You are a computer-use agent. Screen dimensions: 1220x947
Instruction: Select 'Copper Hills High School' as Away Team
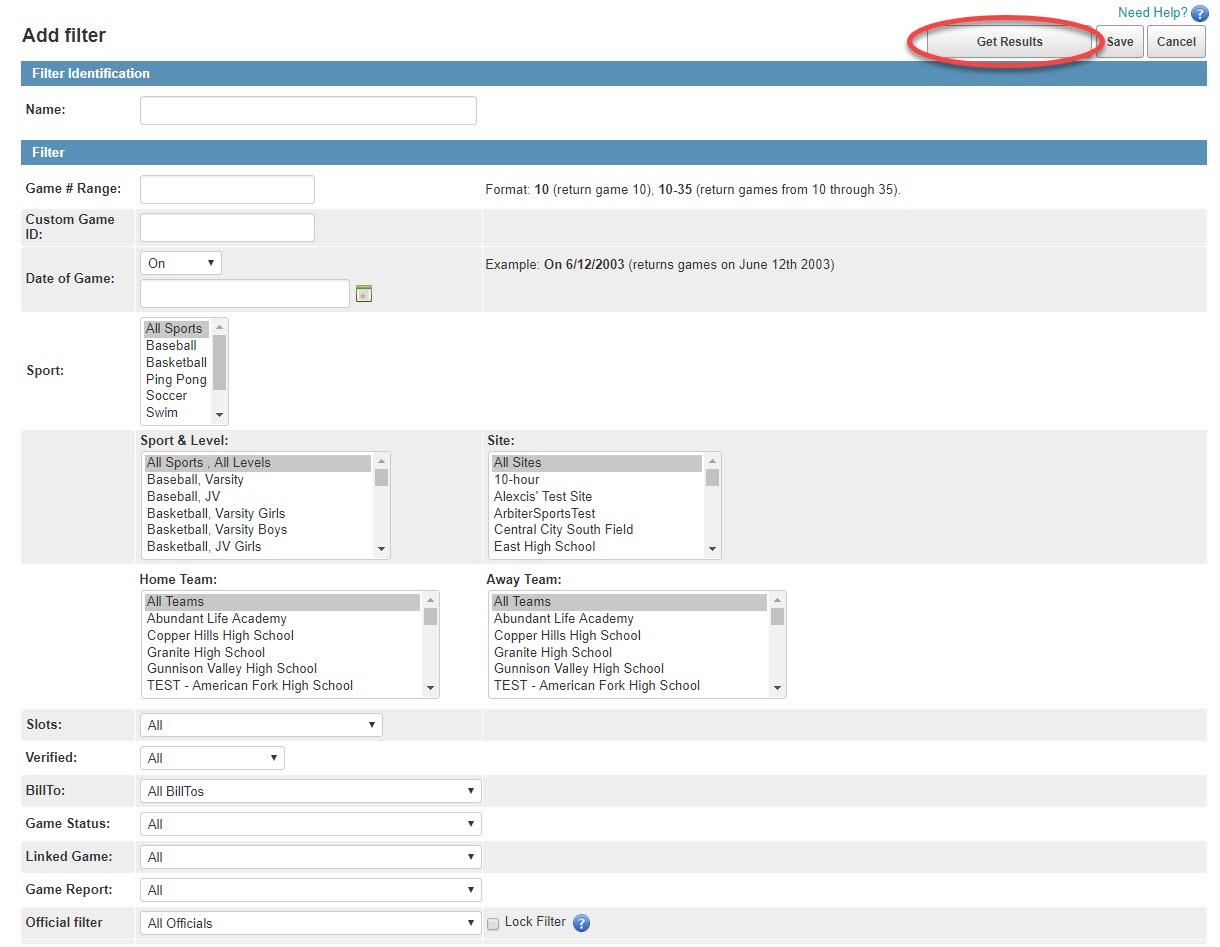coord(629,635)
